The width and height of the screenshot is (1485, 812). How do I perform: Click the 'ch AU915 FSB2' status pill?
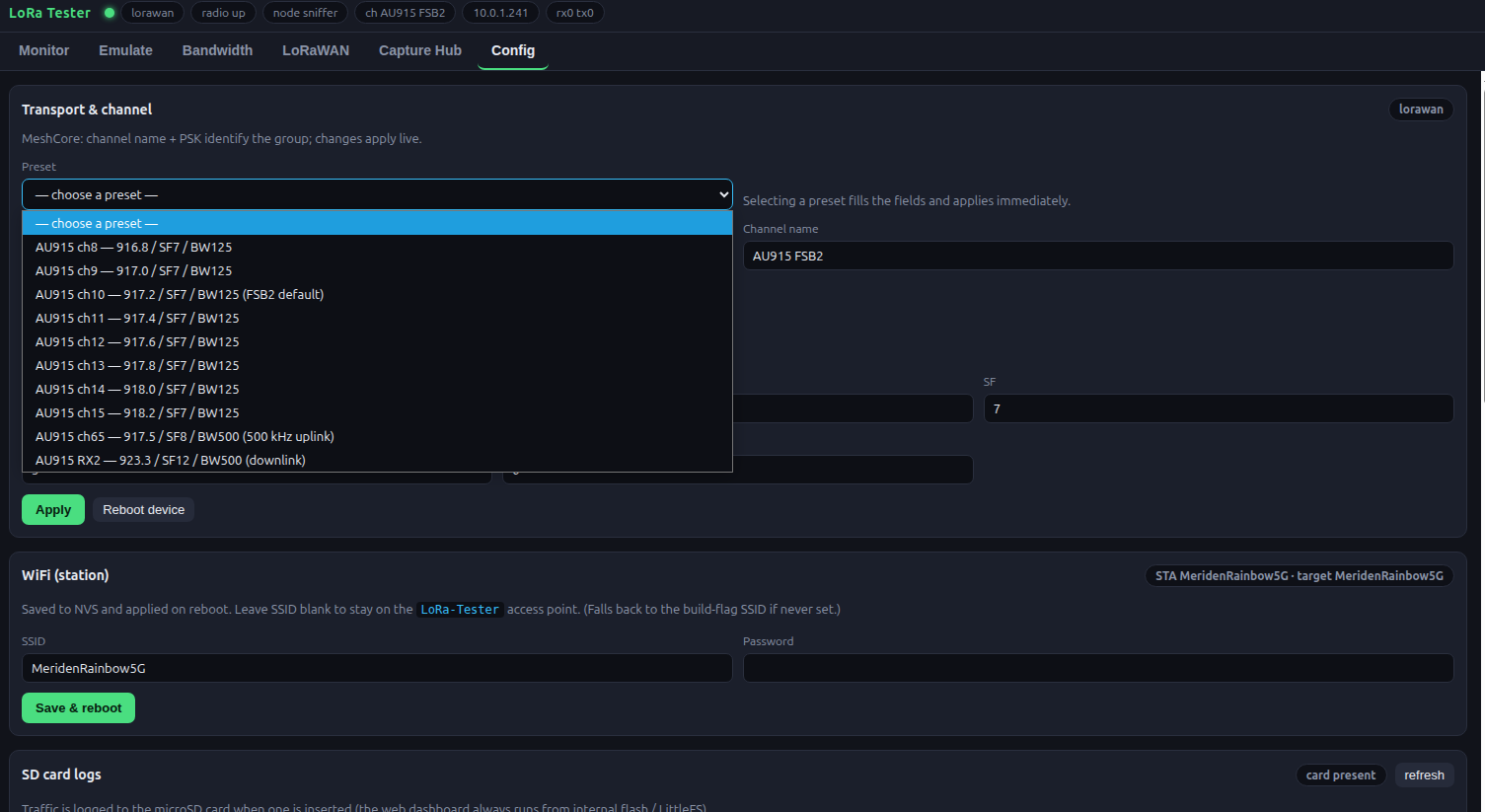pos(405,13)
